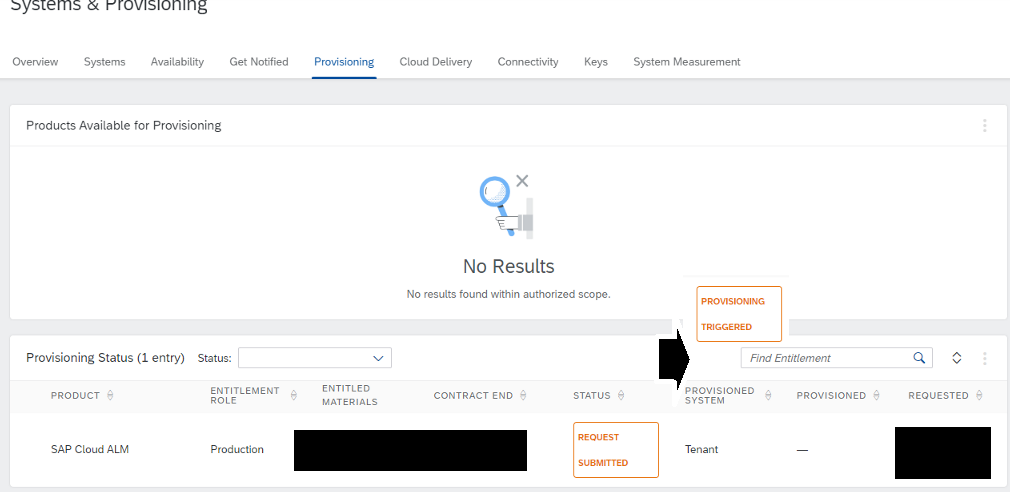Open the Overview tab
The width and height of the screenshot is (1010, 492).
(35, 62)
